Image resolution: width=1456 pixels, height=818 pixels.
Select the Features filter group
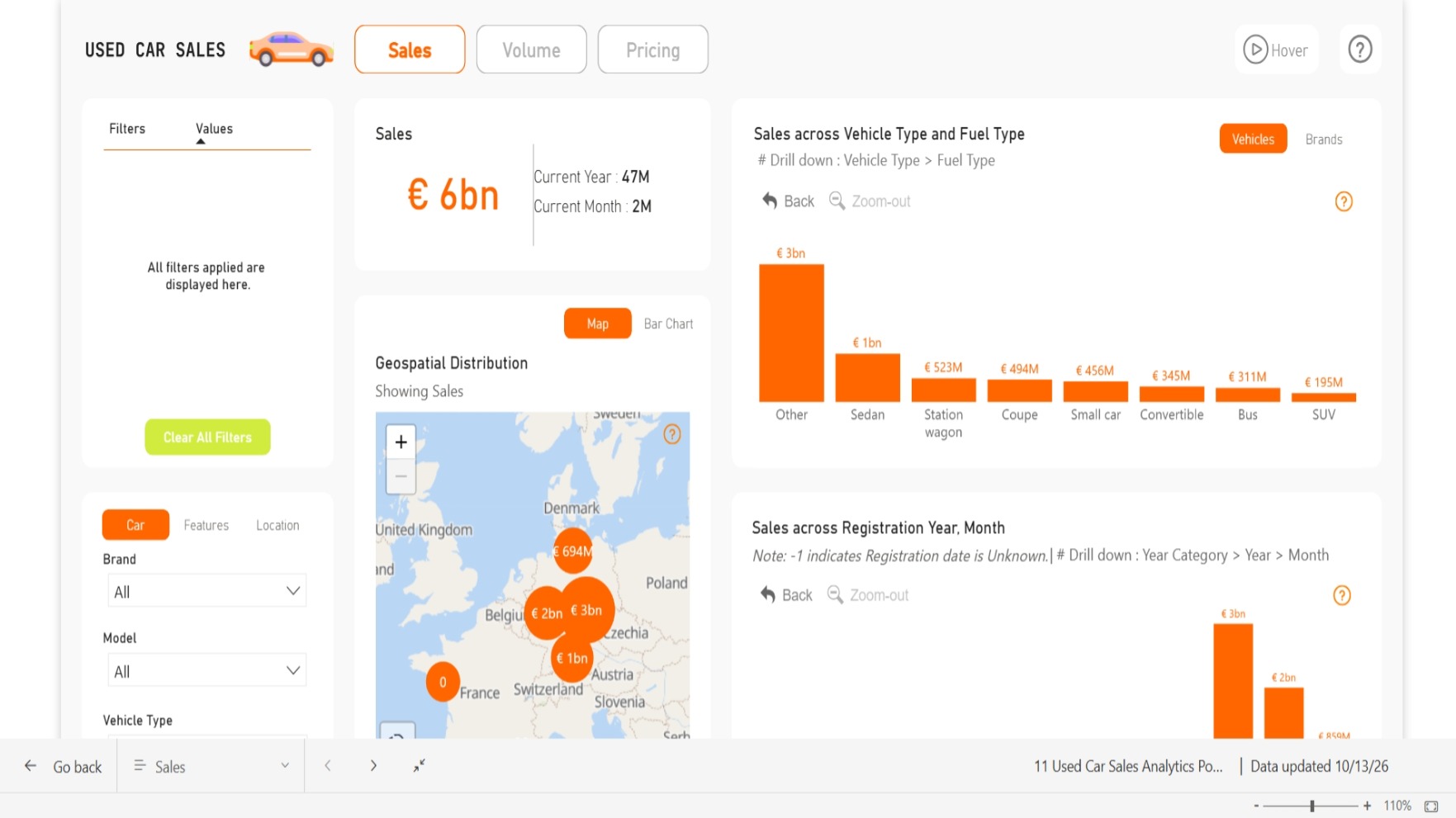[206, 525]
